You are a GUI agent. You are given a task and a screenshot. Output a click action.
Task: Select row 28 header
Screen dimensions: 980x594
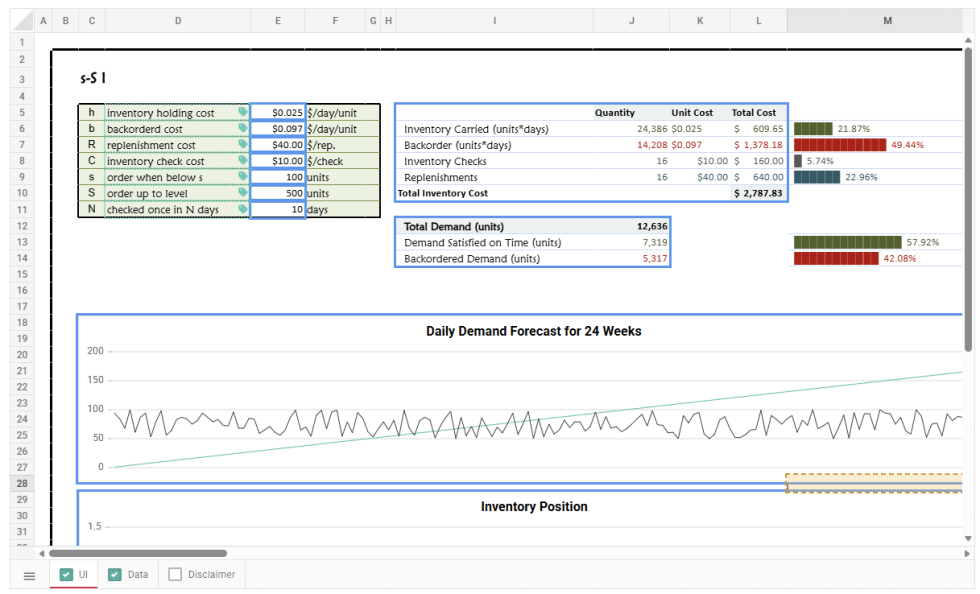tap(22, 483)
